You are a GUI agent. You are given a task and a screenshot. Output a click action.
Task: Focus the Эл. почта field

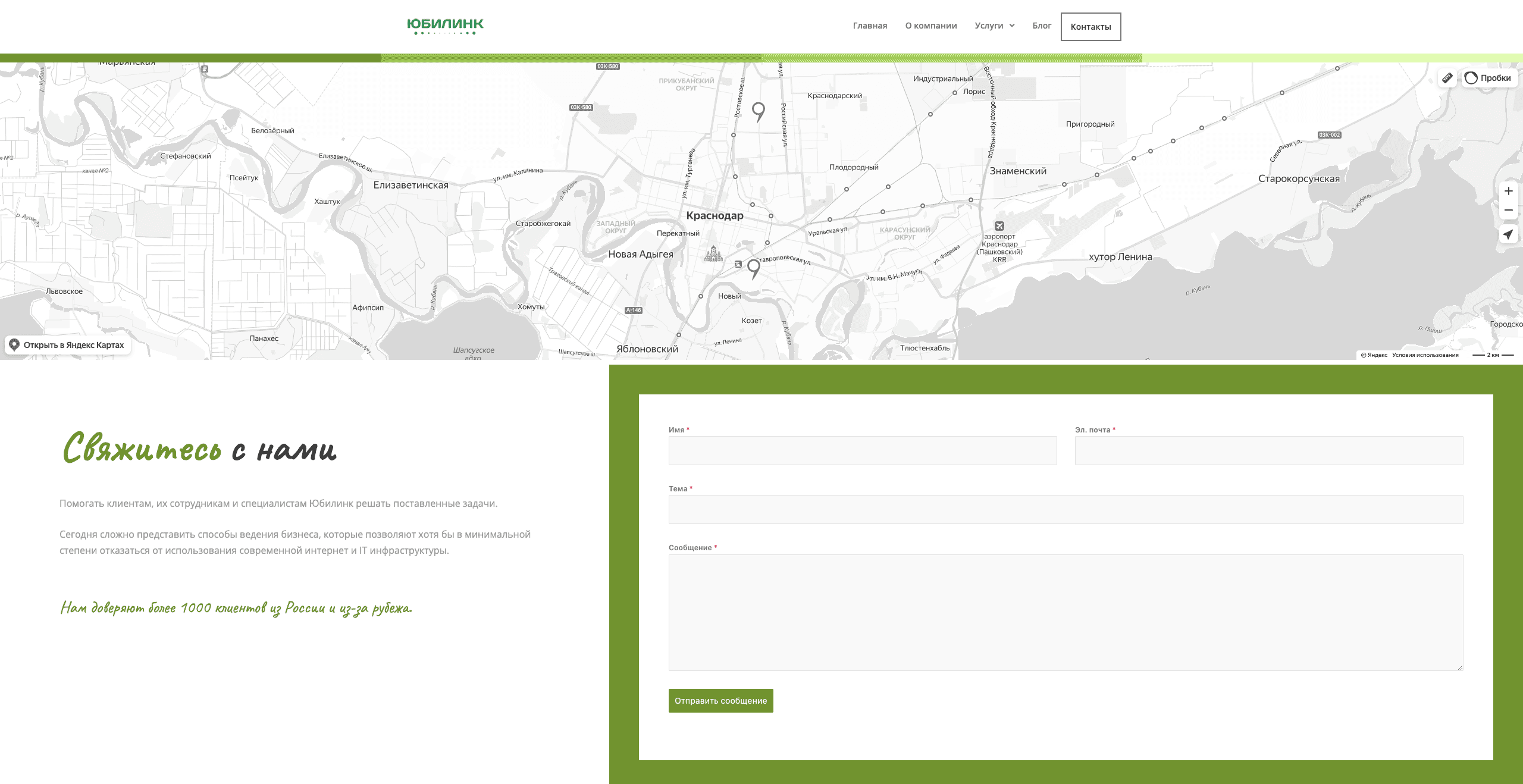pos(1268,450)
